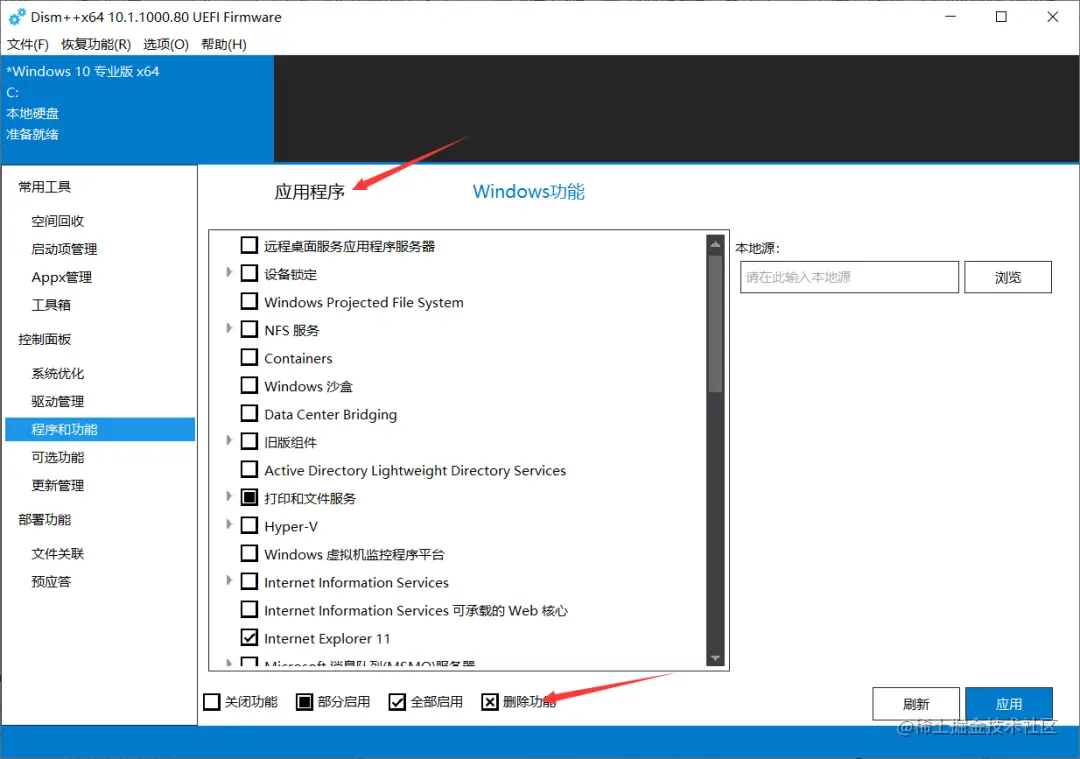Open 预应答 in the sidebar
Image resolution: width=1080 pixels, height=759 pixels.
(x=51, y=582)
